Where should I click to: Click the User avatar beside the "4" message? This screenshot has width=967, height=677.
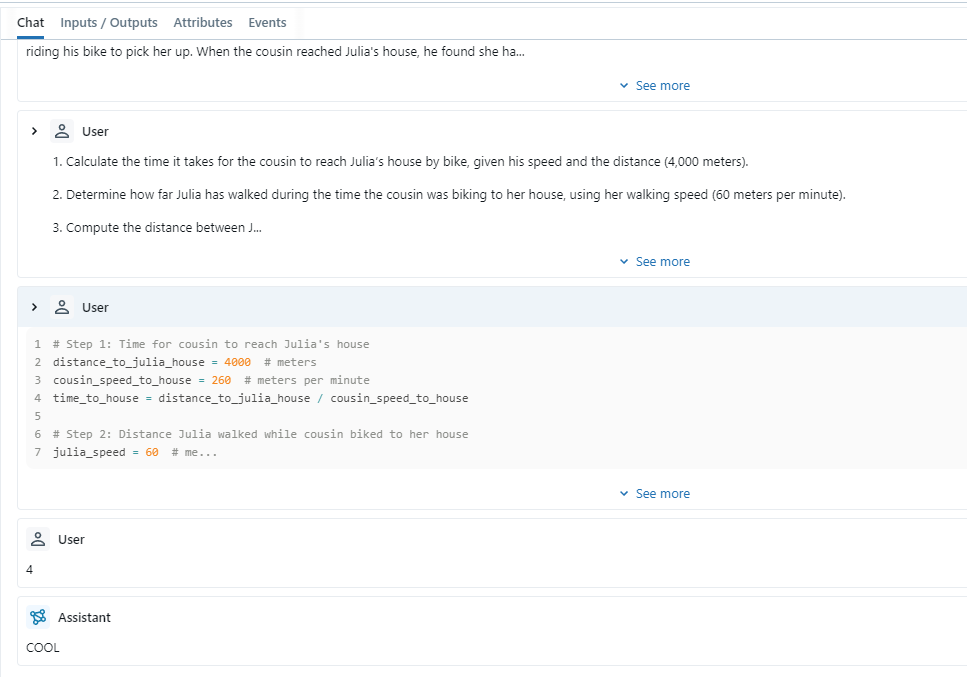pos(37,539)
